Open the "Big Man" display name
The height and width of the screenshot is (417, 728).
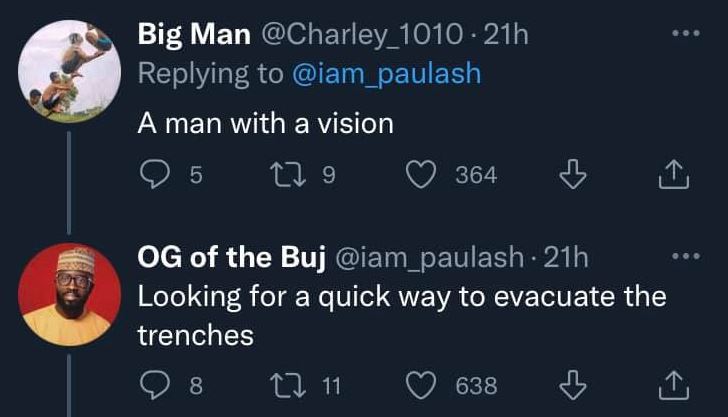click(194, 36)
